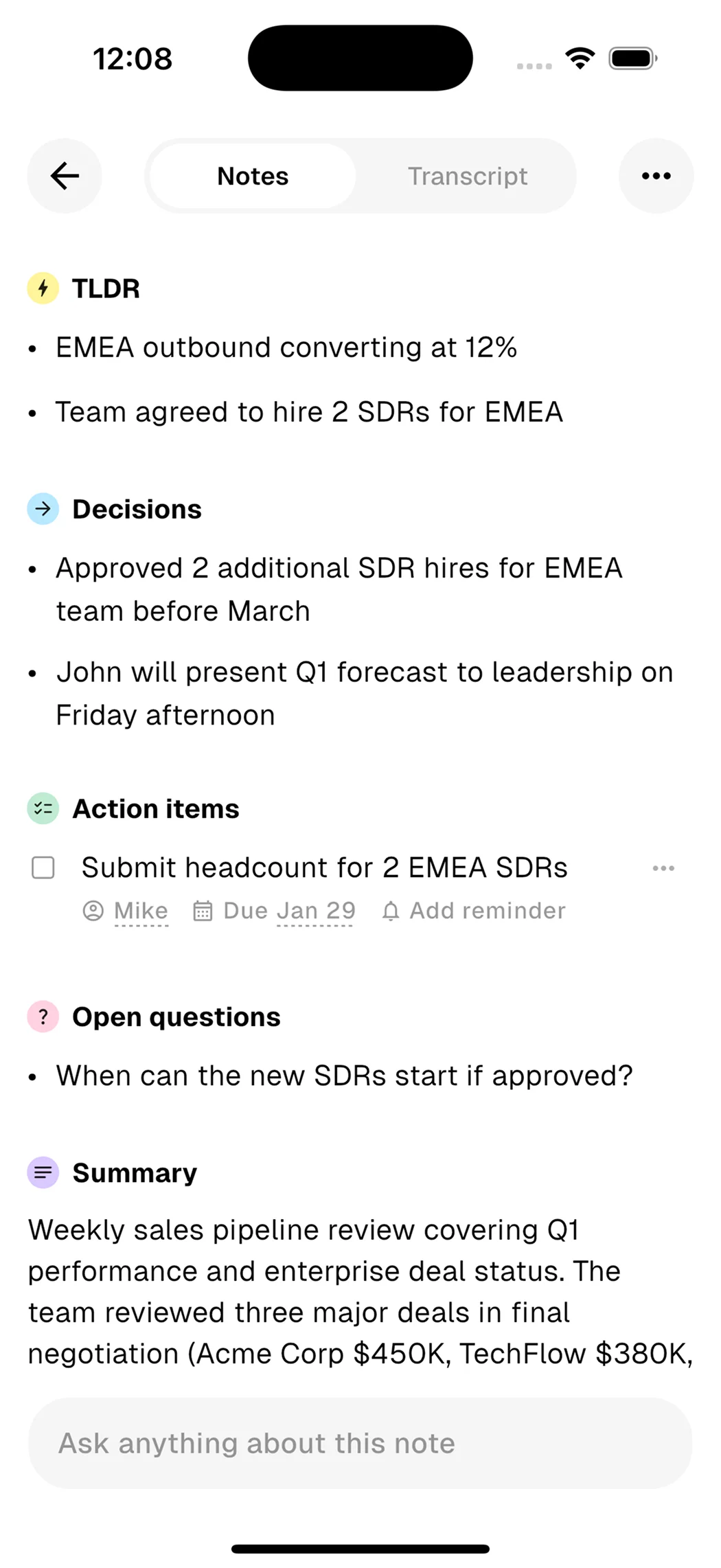Tap the pink question mark icon

tap(43, 1016)
